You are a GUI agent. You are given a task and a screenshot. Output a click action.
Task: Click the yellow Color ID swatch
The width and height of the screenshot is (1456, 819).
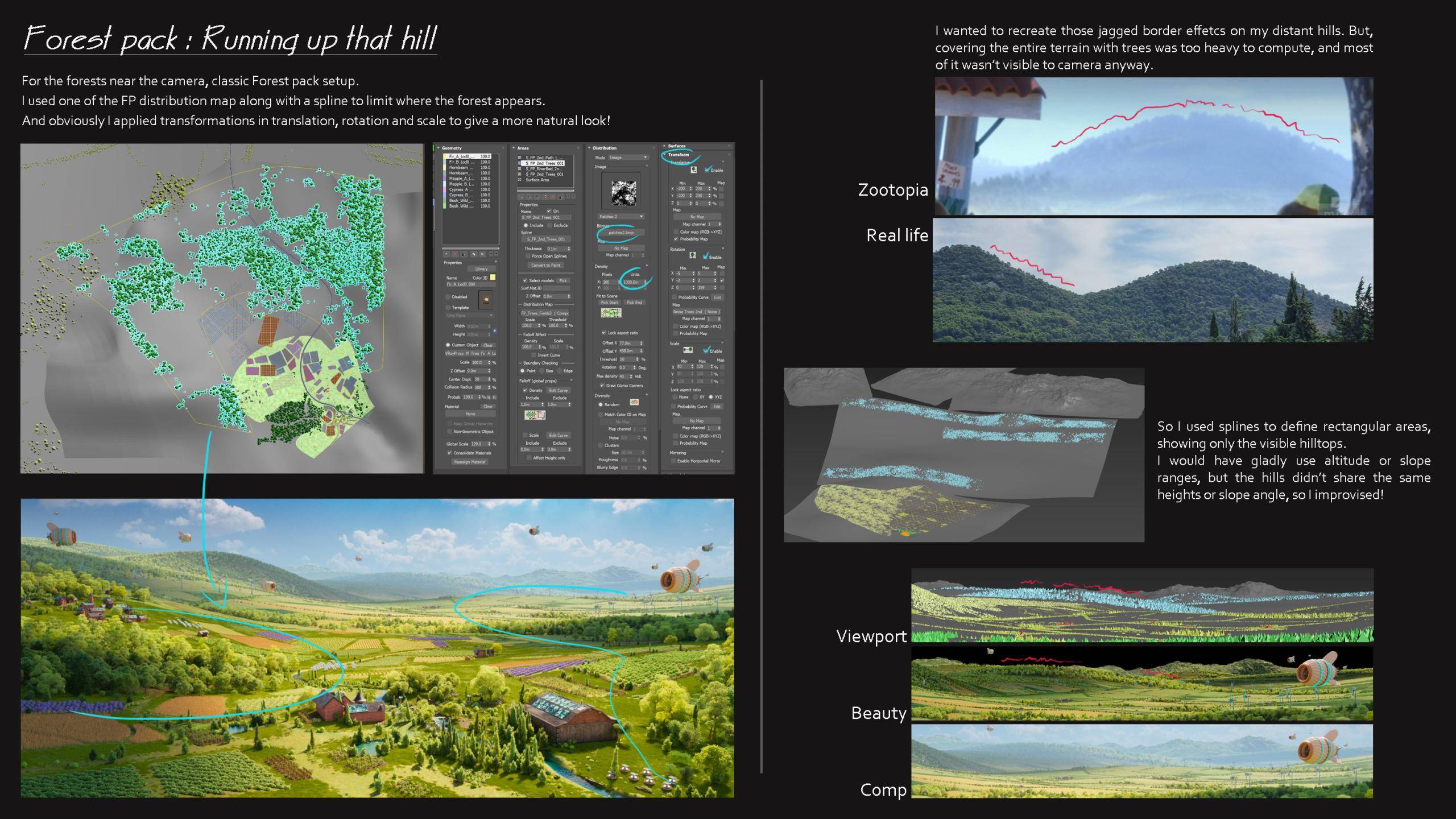point(493,278)
